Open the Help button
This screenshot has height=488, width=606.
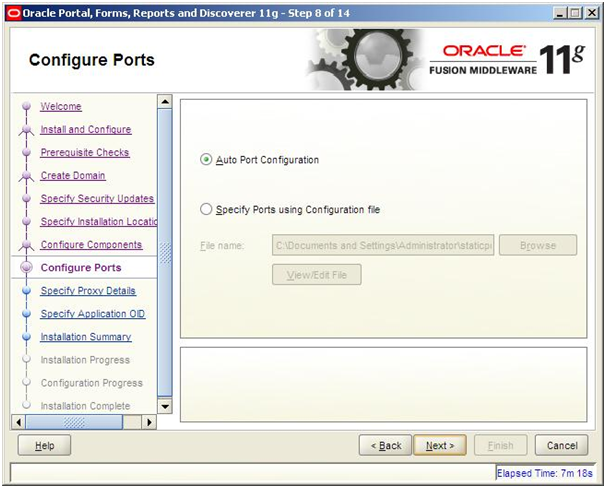(44, 445)
